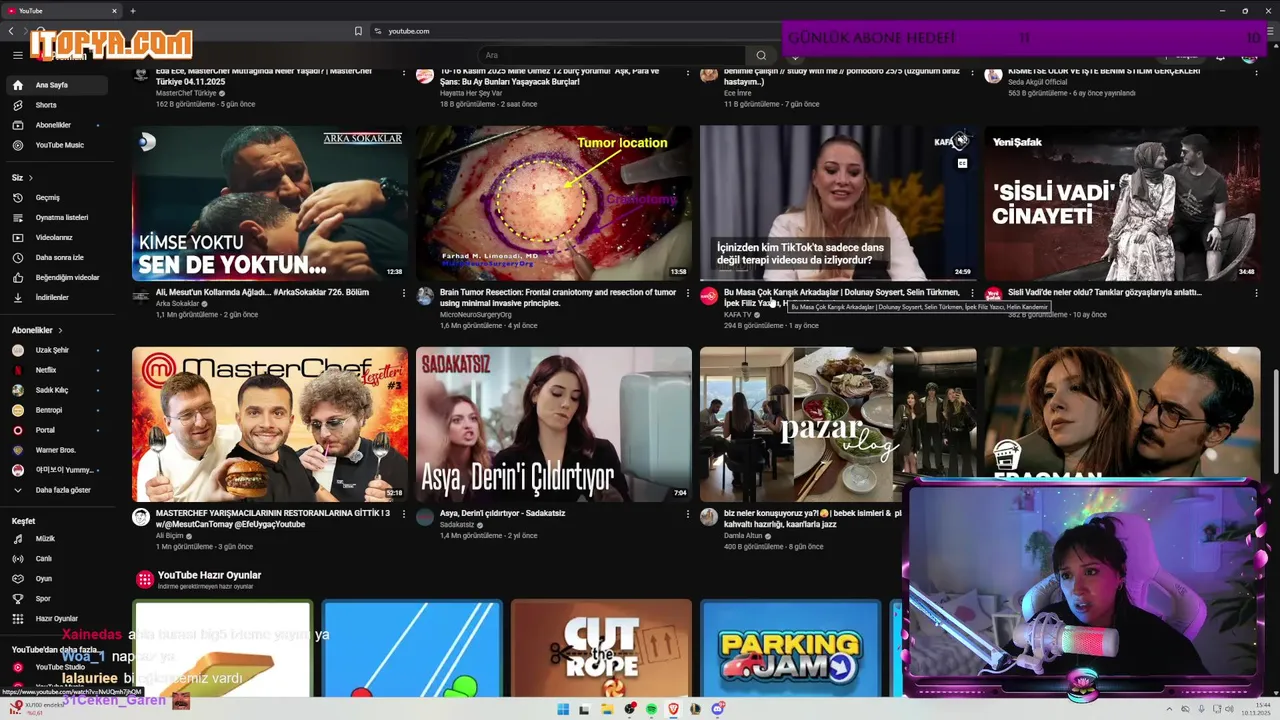Image resolution: width=1280 pixels, height=720 pixels.
Task: Open Ali Biçim channel name
Action: 170,535
